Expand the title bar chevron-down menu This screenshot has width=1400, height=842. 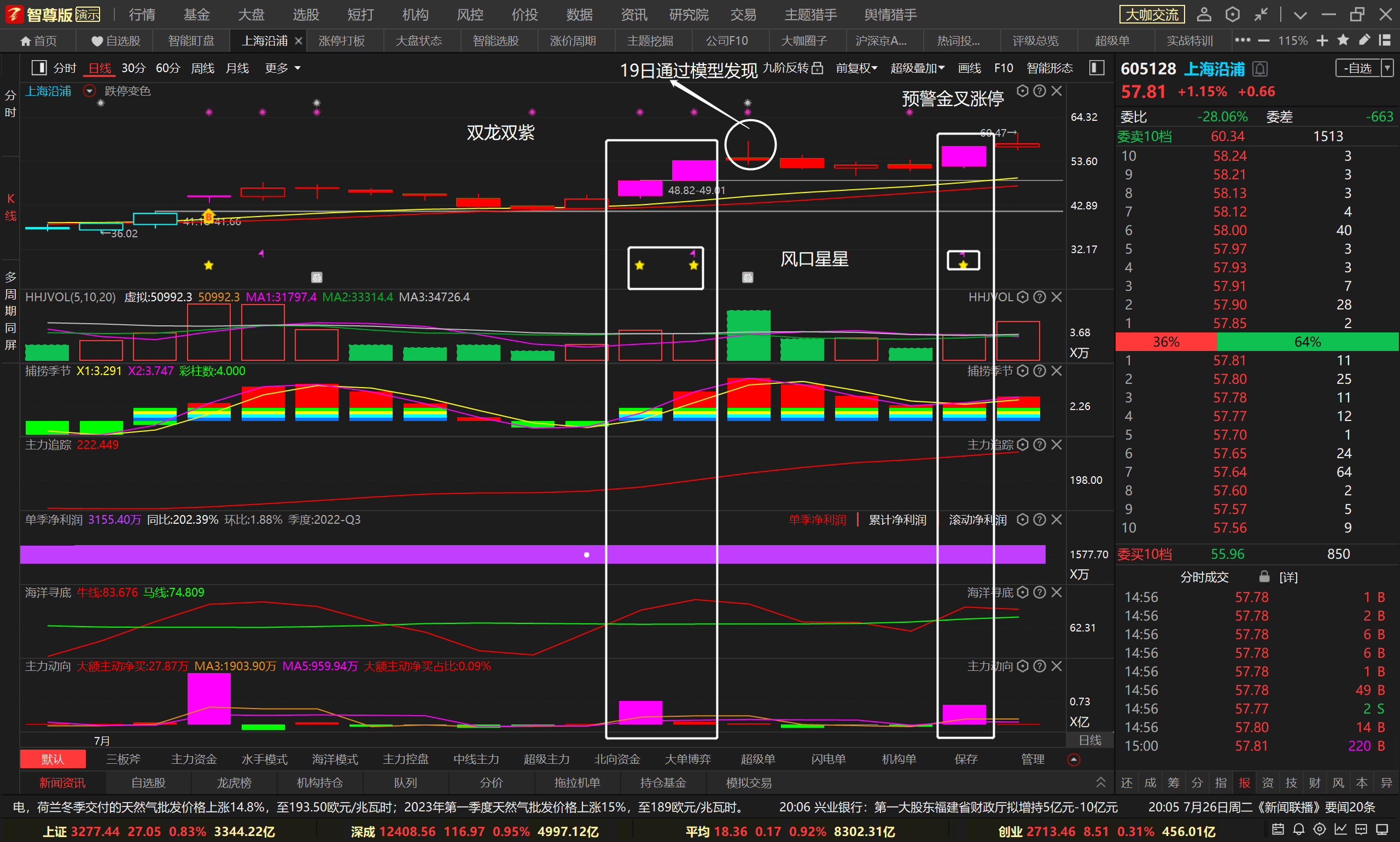[1300, 15]
